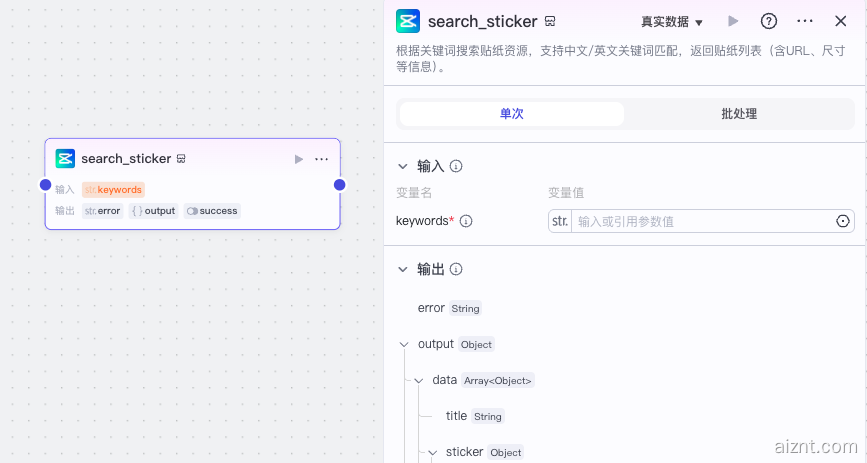Open the node's three-dot menu on canvas
This screenshot has width=867, height=463.
coord(321,159)
